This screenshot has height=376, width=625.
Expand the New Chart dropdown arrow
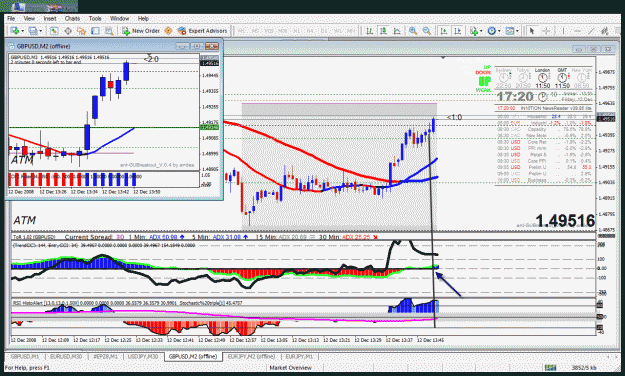pyautogui.click(x=22, y=31)
